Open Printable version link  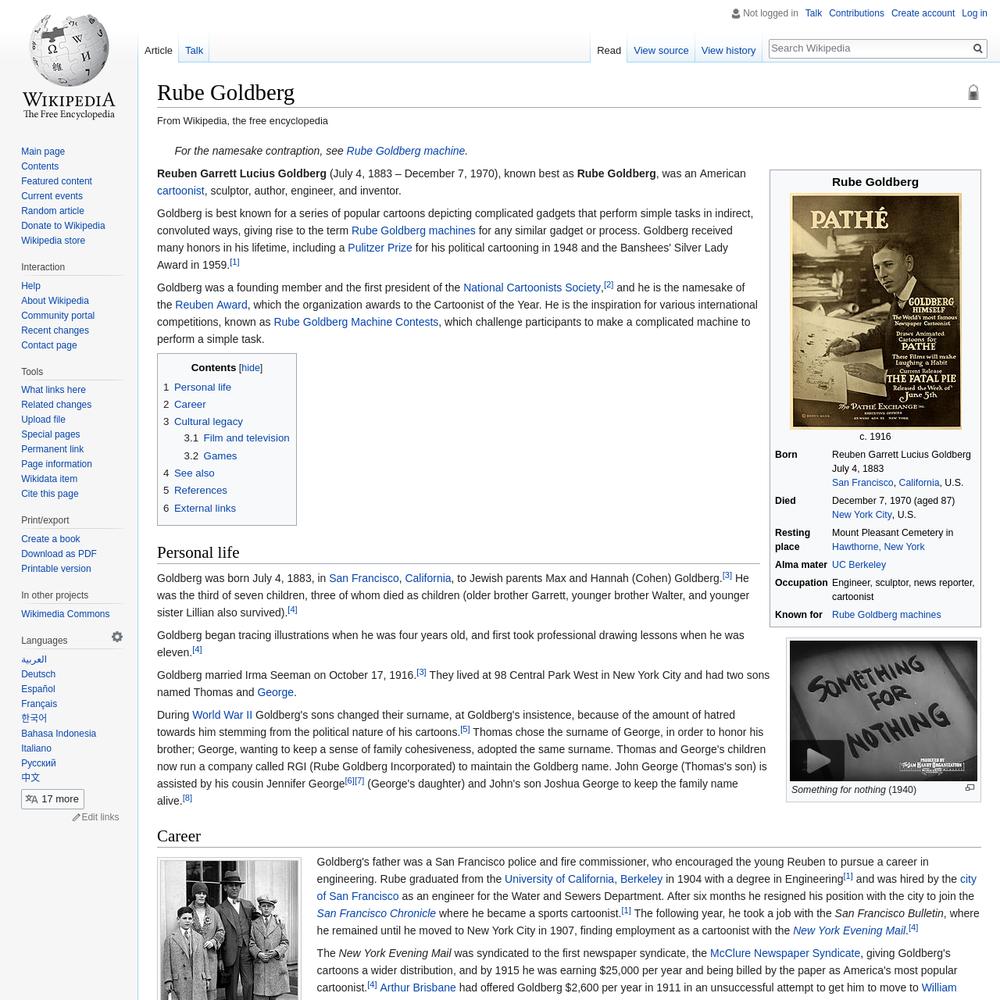click(x=56, y=569)
